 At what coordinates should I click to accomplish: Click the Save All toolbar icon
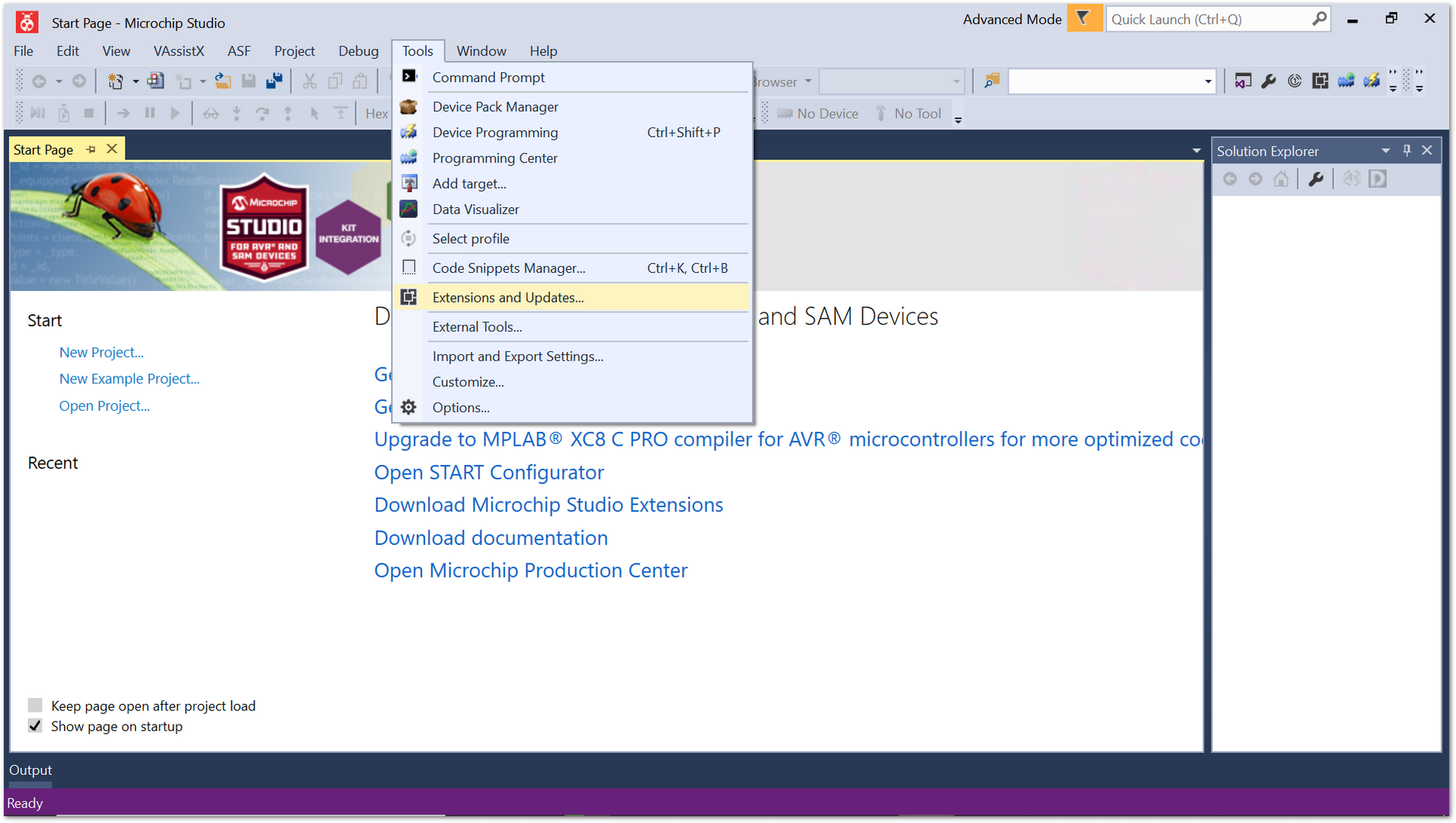coord(274,81)
